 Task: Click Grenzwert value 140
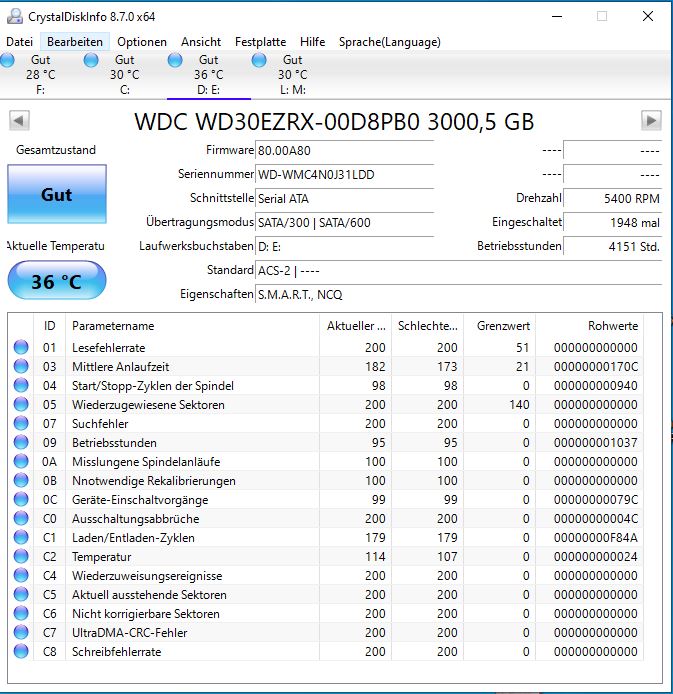pyautogui.click(x=519, y=405)
